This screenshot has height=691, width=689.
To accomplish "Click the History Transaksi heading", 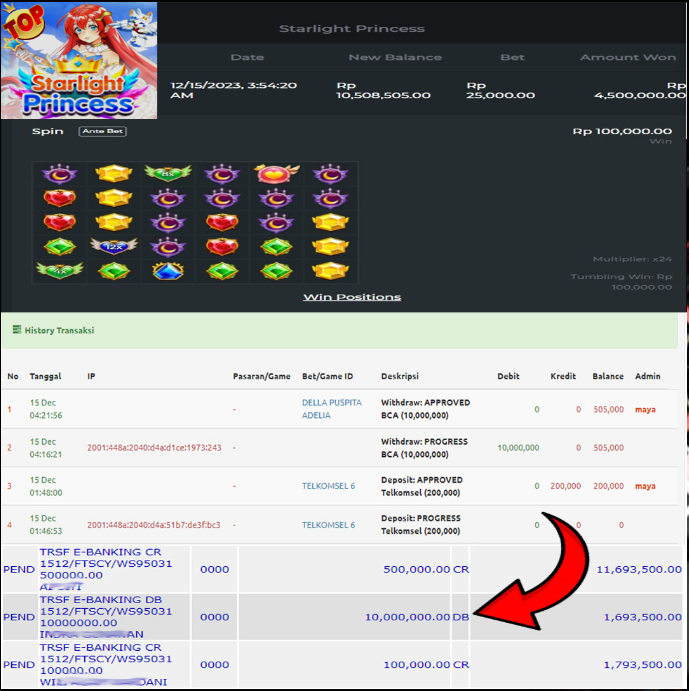I will pos(59,331).
